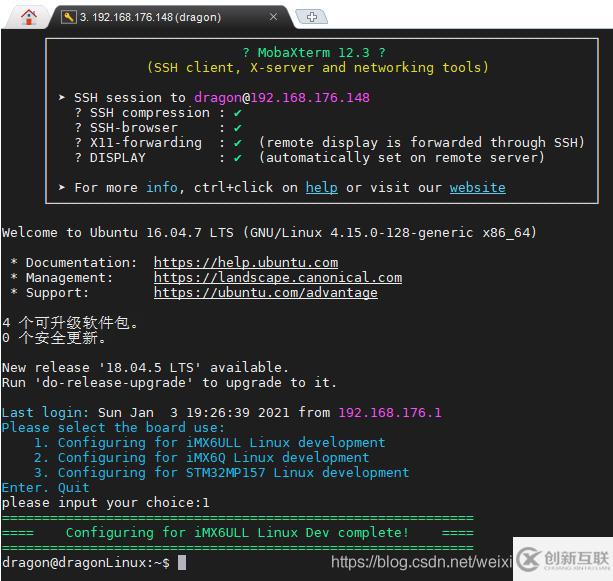Close the dragon session tab
613x581 pixels.
273,17
